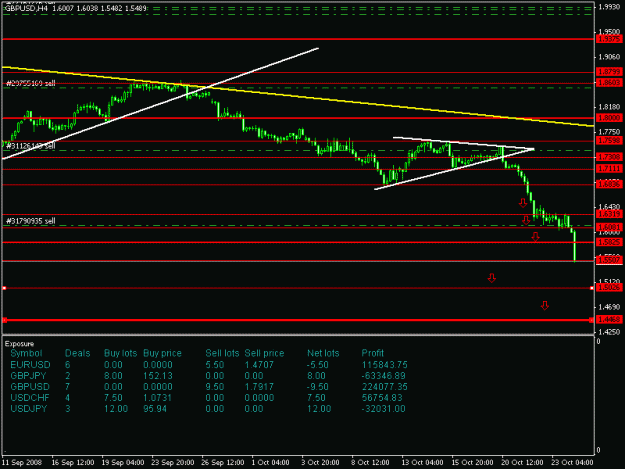Click USDCHF profit value 56754.83
Screen dimensions: 625x469
pos(382,398)
